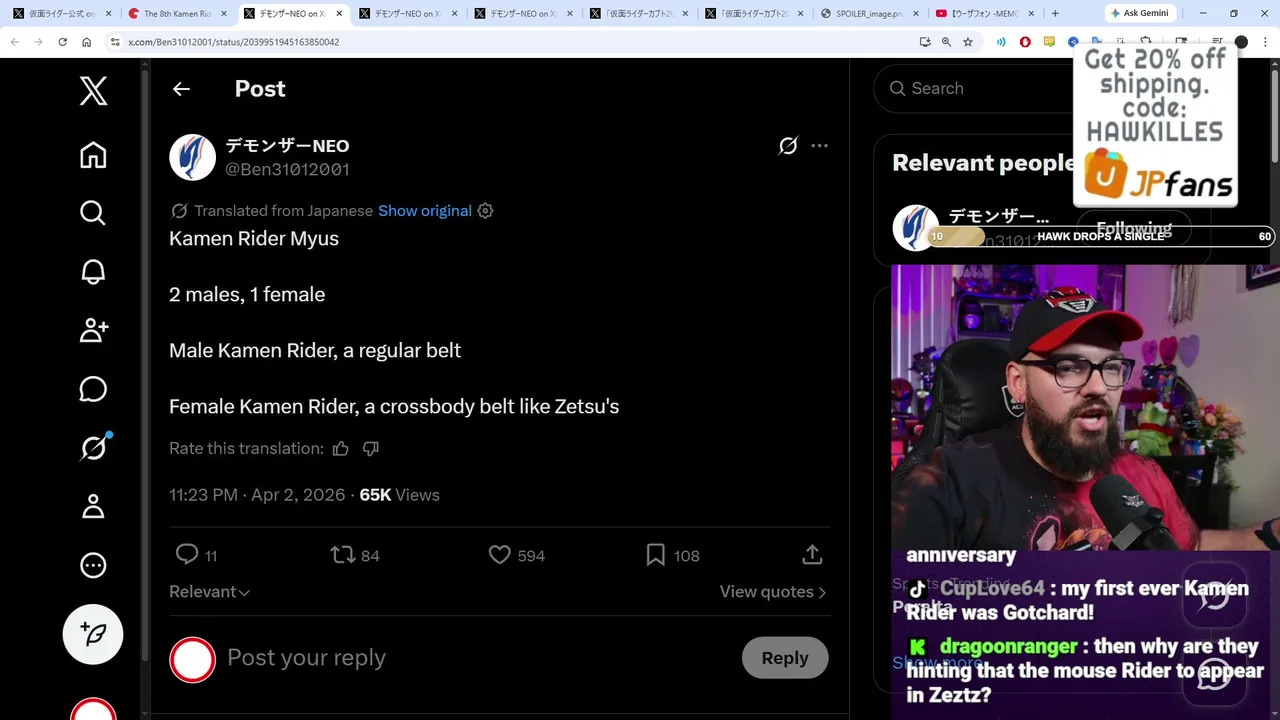The width and height of the screenshot is (1280, 720).
Task: Click the bookmark icon with 108
Action: click(x=656, y=555)
